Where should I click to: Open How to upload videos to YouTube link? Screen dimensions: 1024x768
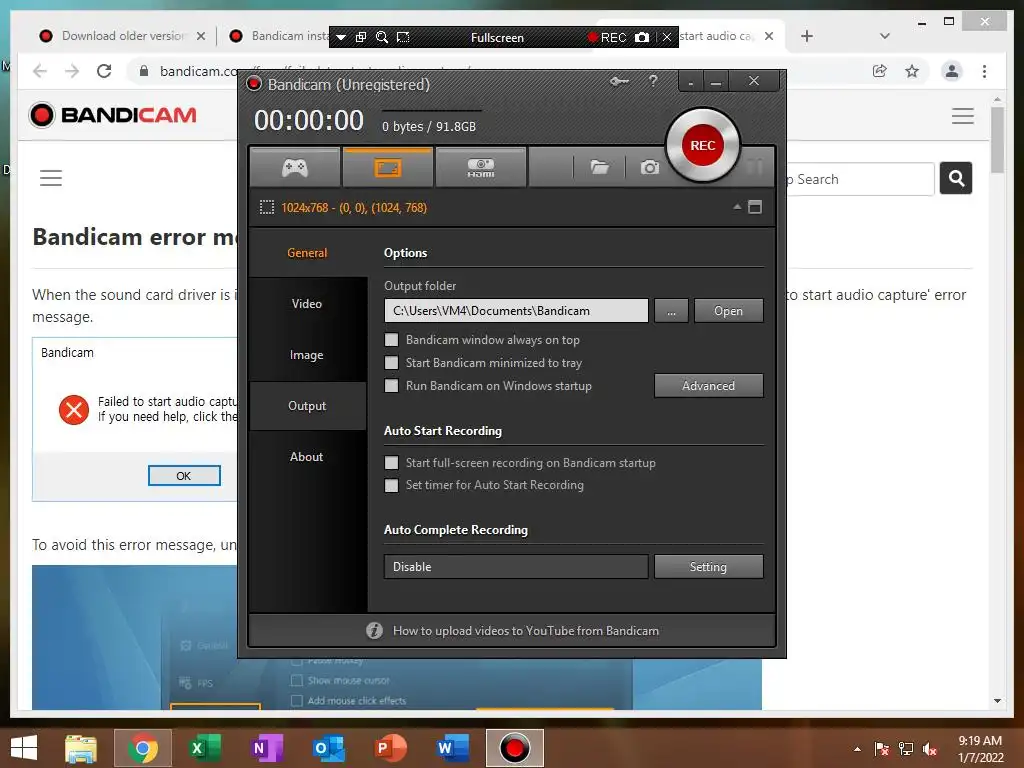click(x=526, y=631)
